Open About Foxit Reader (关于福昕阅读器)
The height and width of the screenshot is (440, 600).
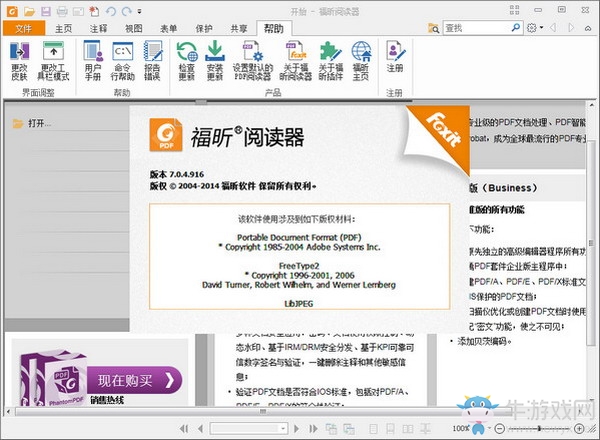[x=295, y=60]
